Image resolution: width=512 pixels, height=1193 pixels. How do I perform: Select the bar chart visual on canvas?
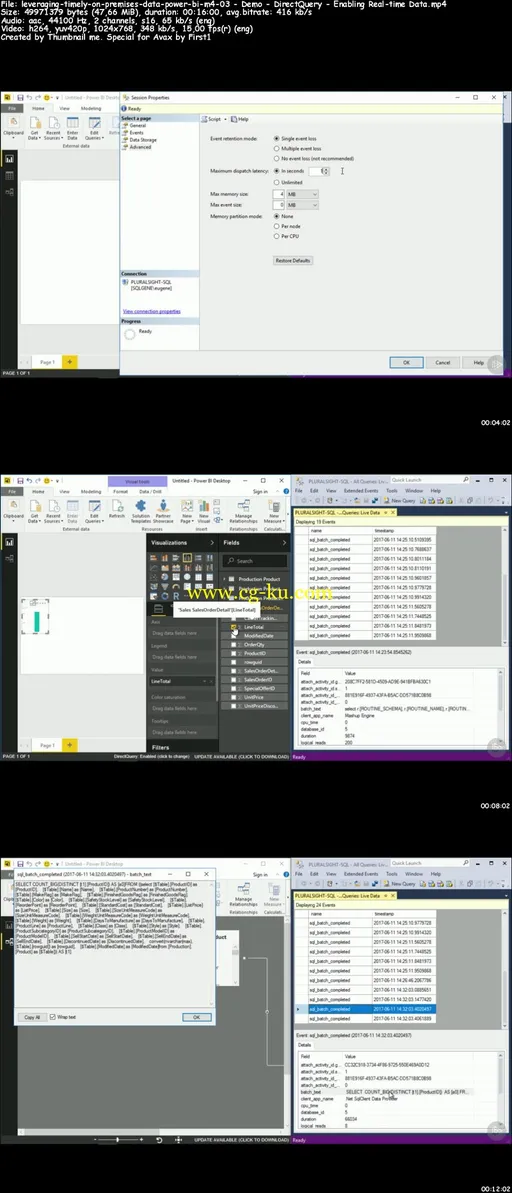pos(34,617)
